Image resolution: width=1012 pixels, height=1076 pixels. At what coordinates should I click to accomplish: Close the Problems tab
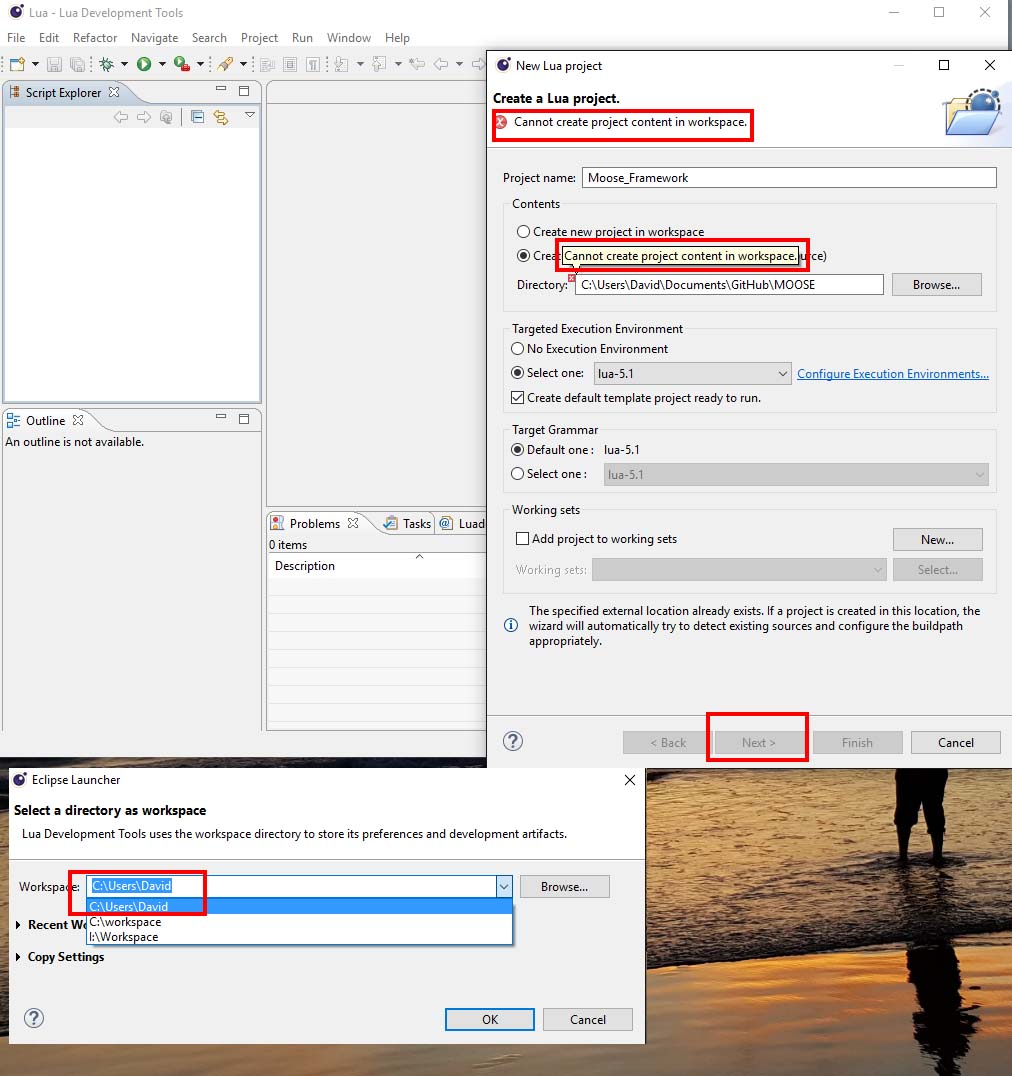pyautogui.click(x=353, y=523)
